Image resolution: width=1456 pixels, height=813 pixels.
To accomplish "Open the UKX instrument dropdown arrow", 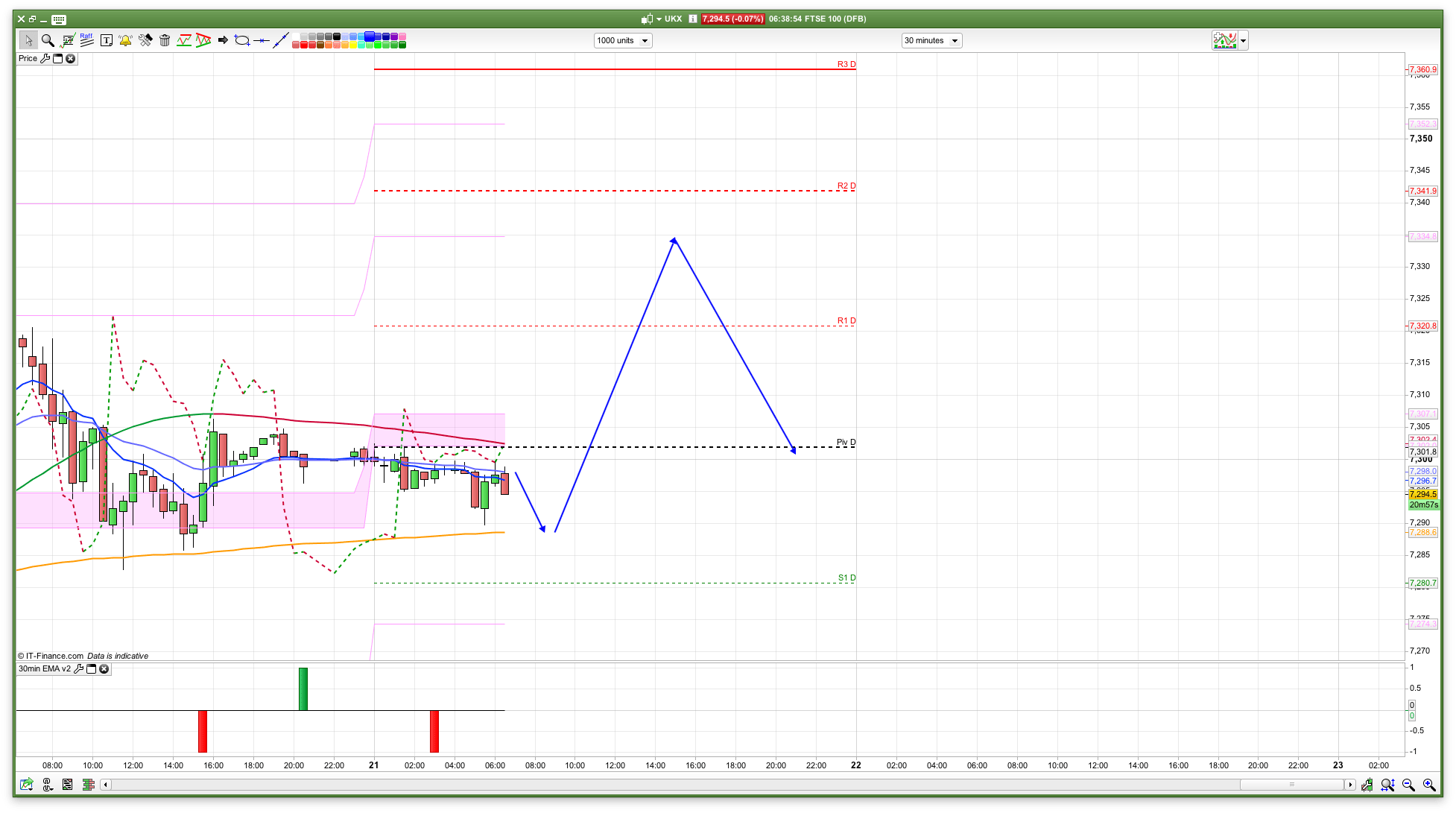I will point(659,19).
